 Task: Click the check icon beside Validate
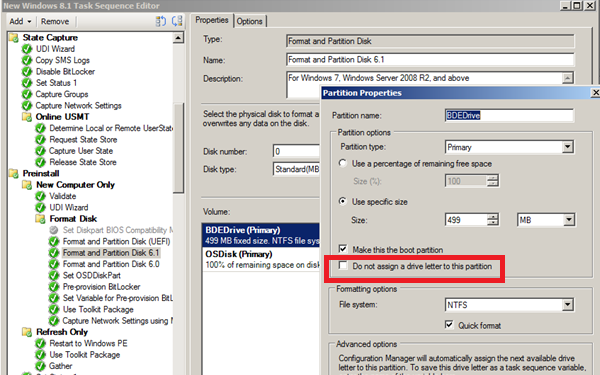(x=40, y=196)
